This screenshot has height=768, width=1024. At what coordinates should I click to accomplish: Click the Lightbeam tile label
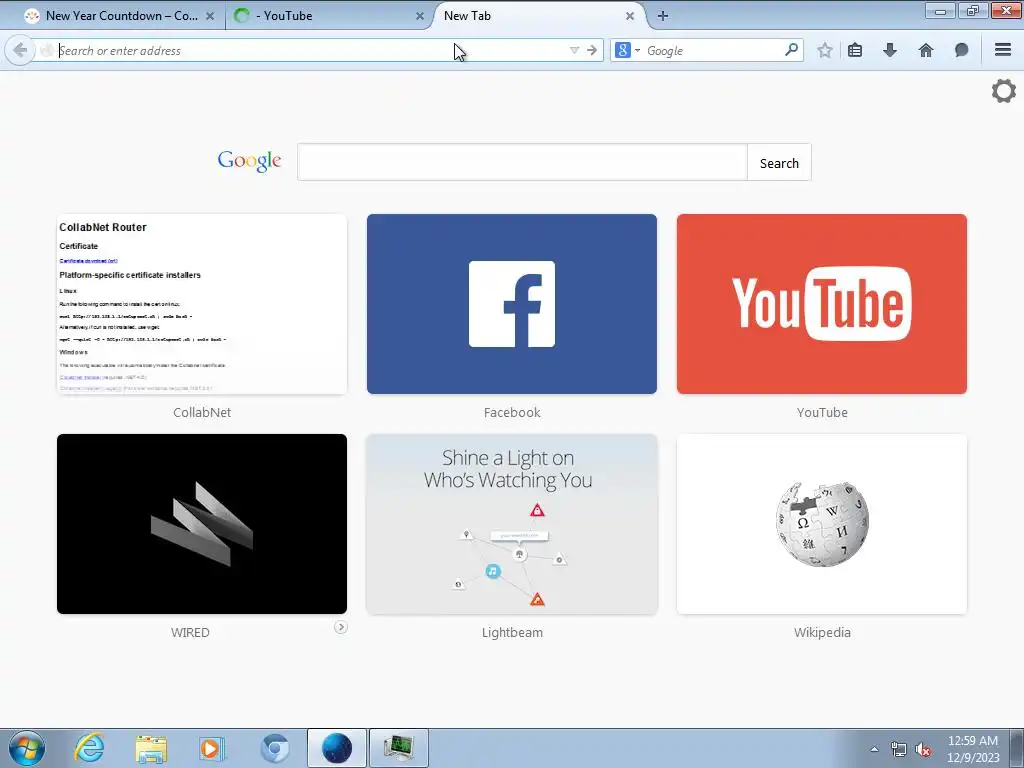click(512, 632)
